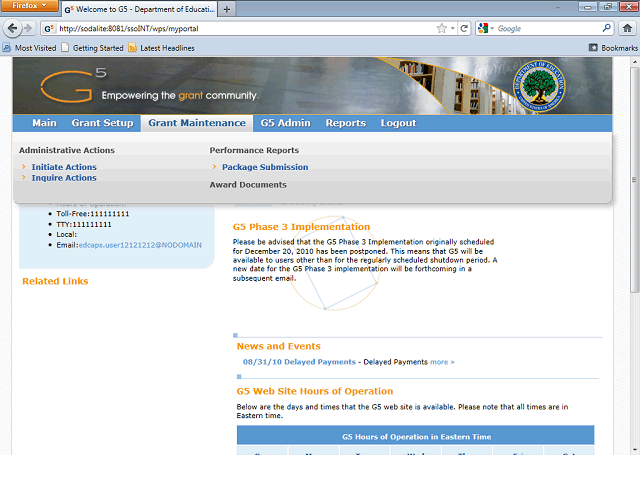
Task: Select the Welcome to G5 browser tab
Action: (x=140, y=9)
